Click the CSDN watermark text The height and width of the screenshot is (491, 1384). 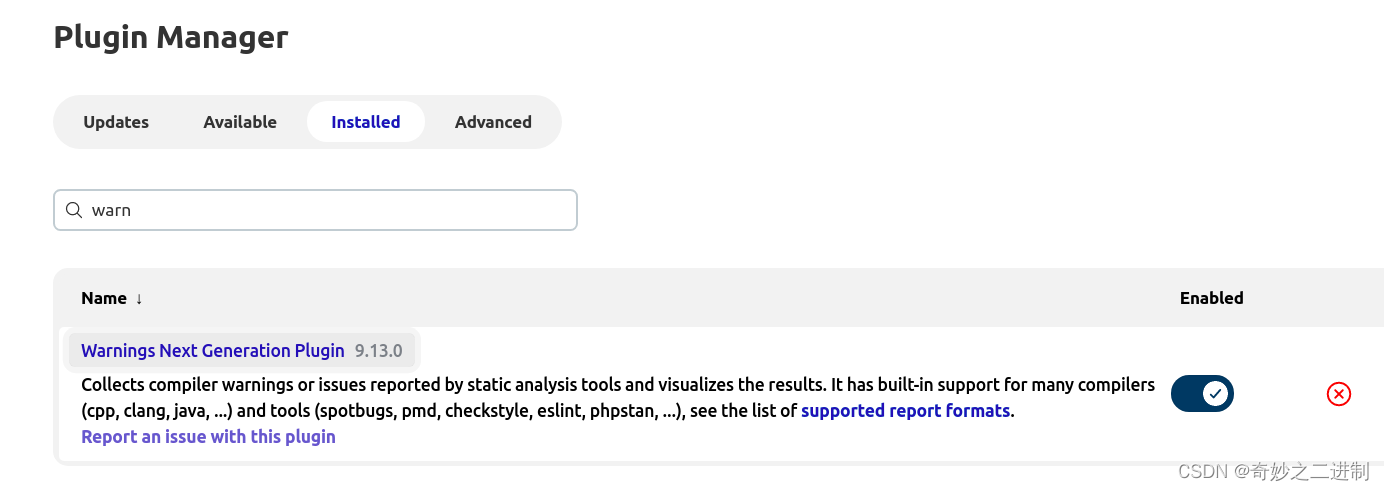pos(1202,471)
